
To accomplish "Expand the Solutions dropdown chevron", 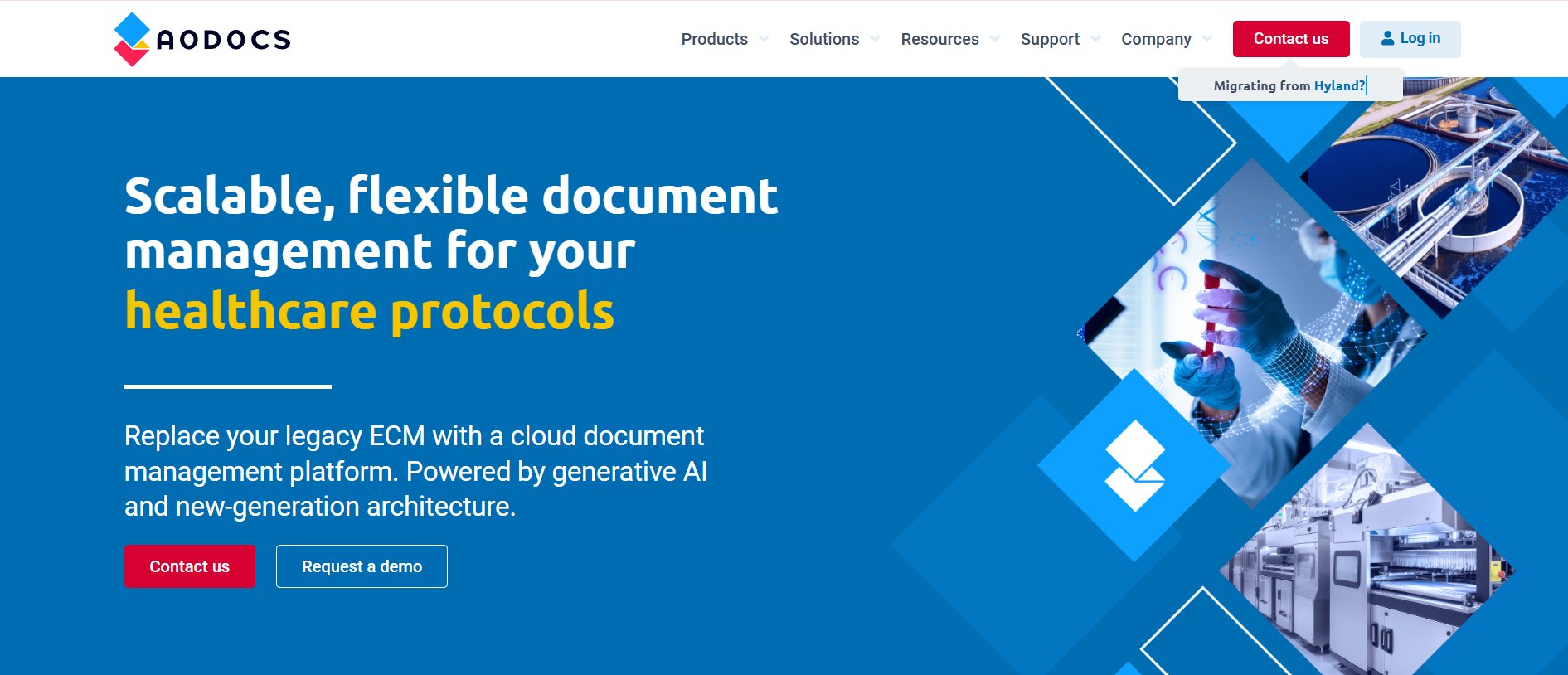I will coord(875,39).
